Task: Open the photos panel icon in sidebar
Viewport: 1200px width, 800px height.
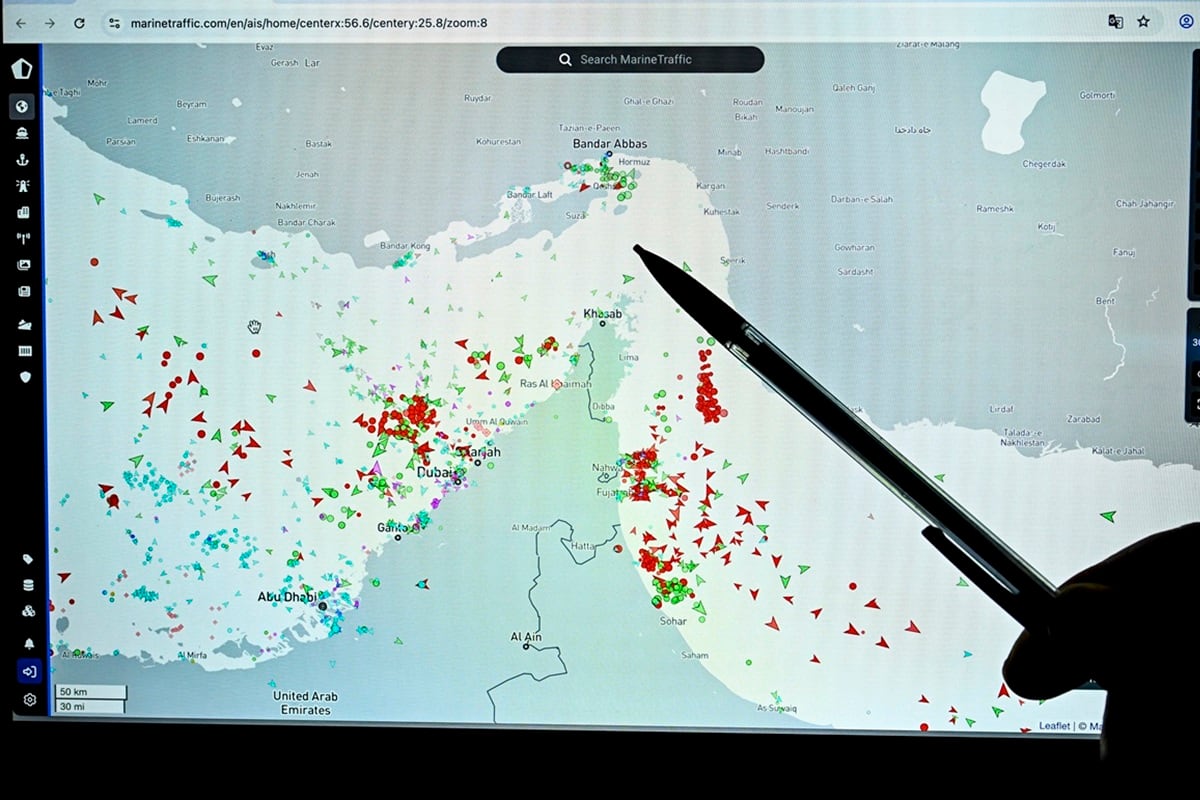Action: point(24,266)
